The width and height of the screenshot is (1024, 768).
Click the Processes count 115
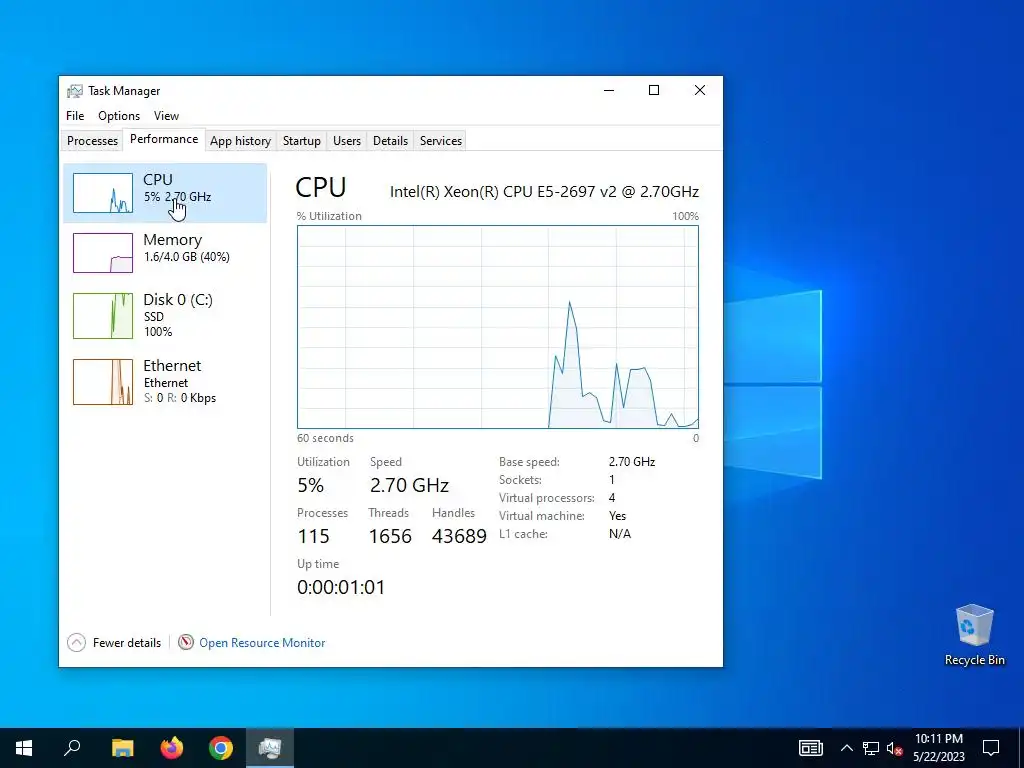(x=313, y=536)
